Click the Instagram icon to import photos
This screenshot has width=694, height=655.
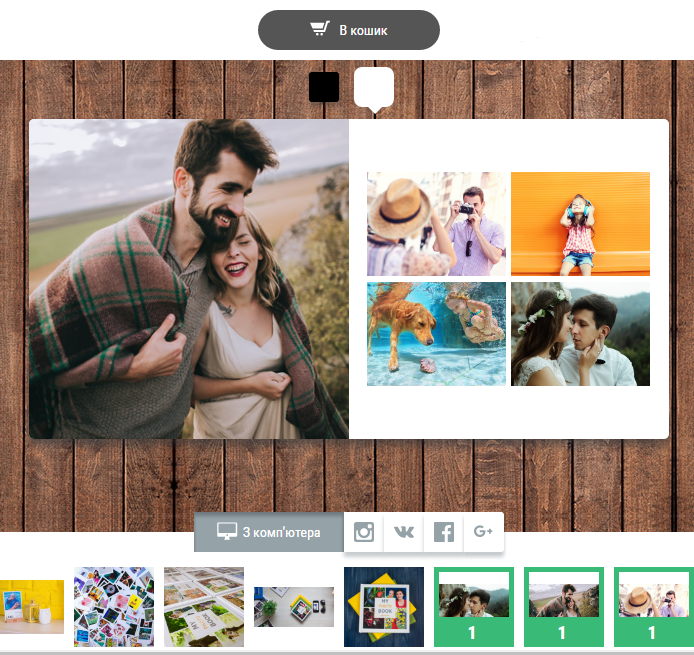click(364, 532)
